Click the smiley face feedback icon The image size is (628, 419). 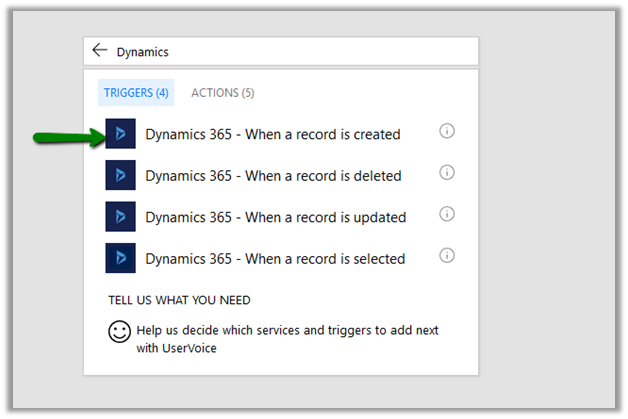click(x=120, y=332)
